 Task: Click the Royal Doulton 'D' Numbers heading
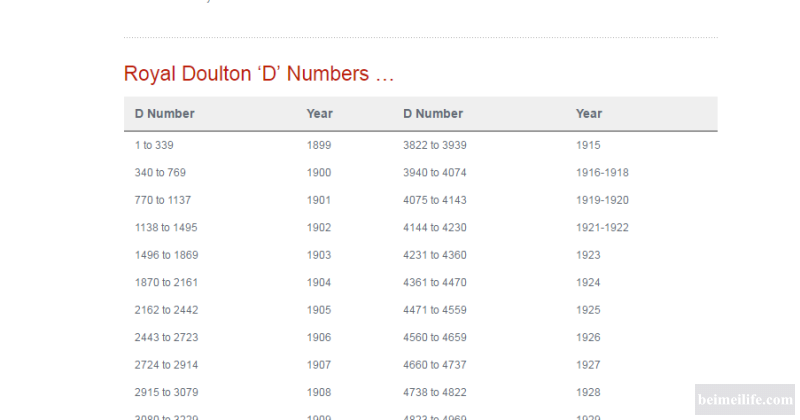tap(259, 74)
